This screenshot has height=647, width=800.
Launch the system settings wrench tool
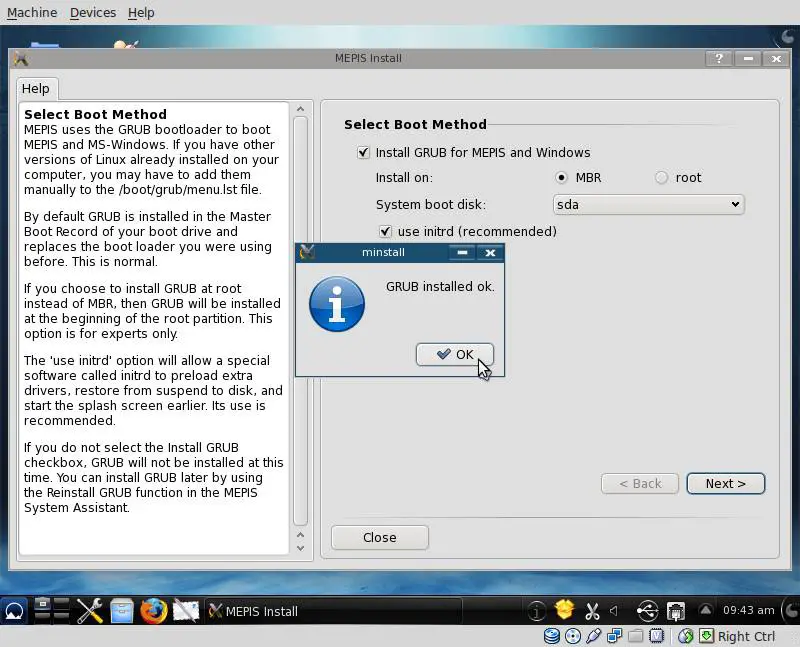coord(90,610)
